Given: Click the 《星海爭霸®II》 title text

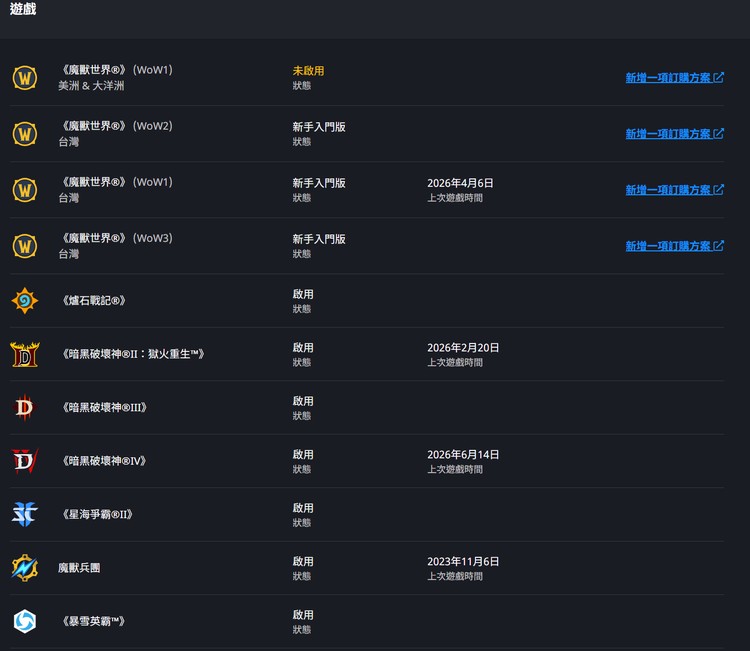Looking at the screenshot, I should [x=98, y=514].
